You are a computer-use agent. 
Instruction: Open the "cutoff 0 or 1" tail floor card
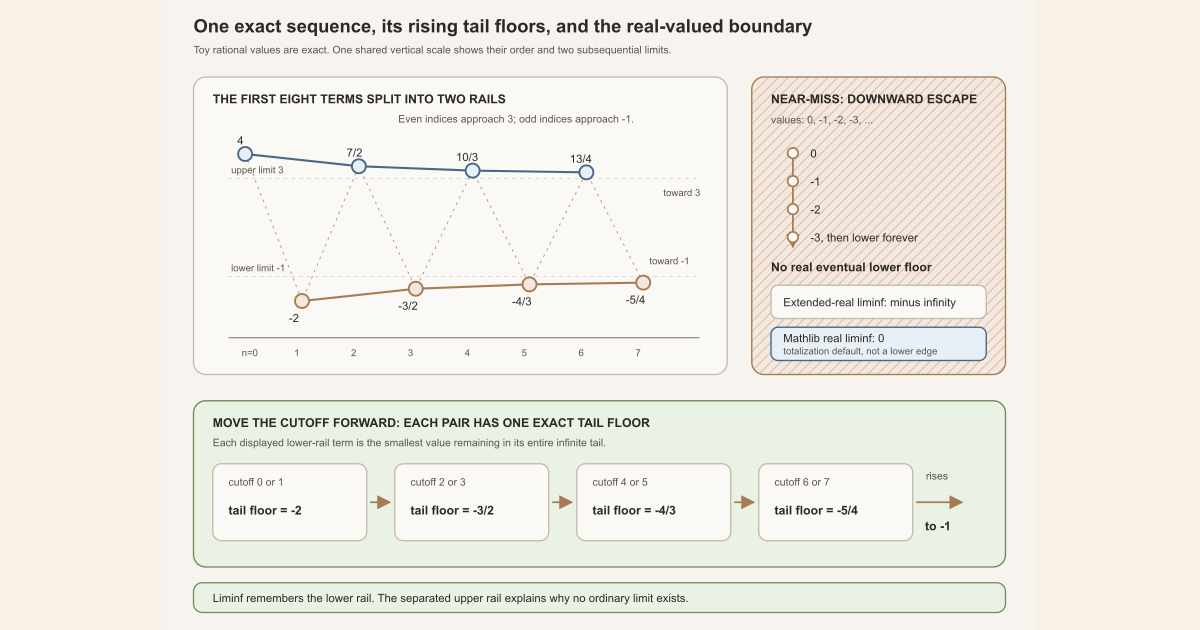pyautogui.click(x=290, y=502)
